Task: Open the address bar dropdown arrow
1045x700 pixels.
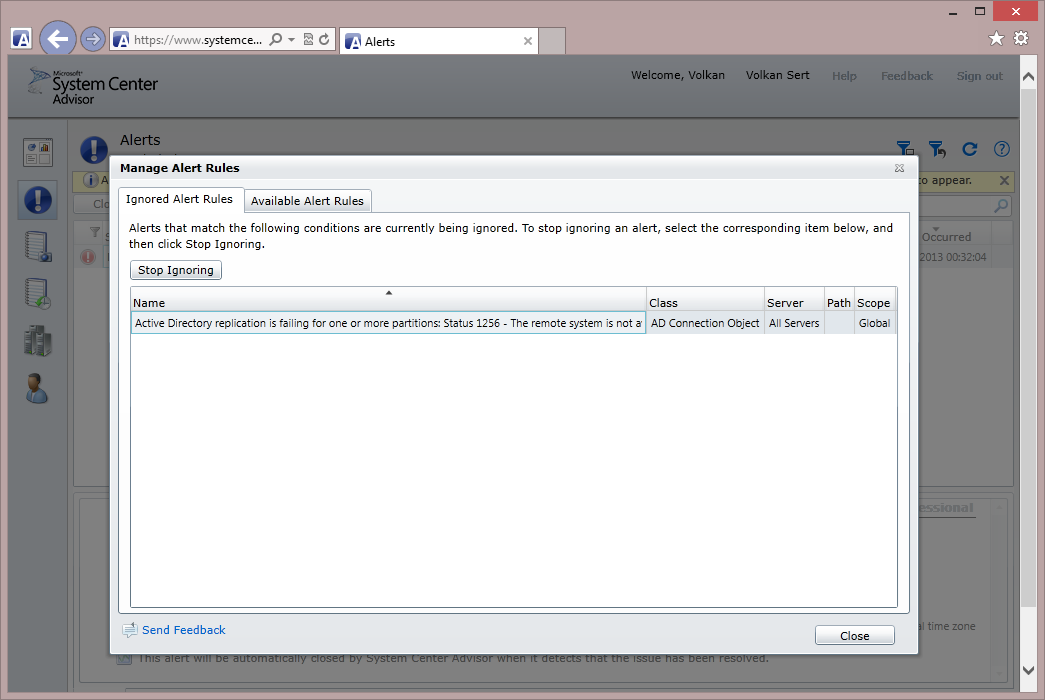Action: point(291,40)
